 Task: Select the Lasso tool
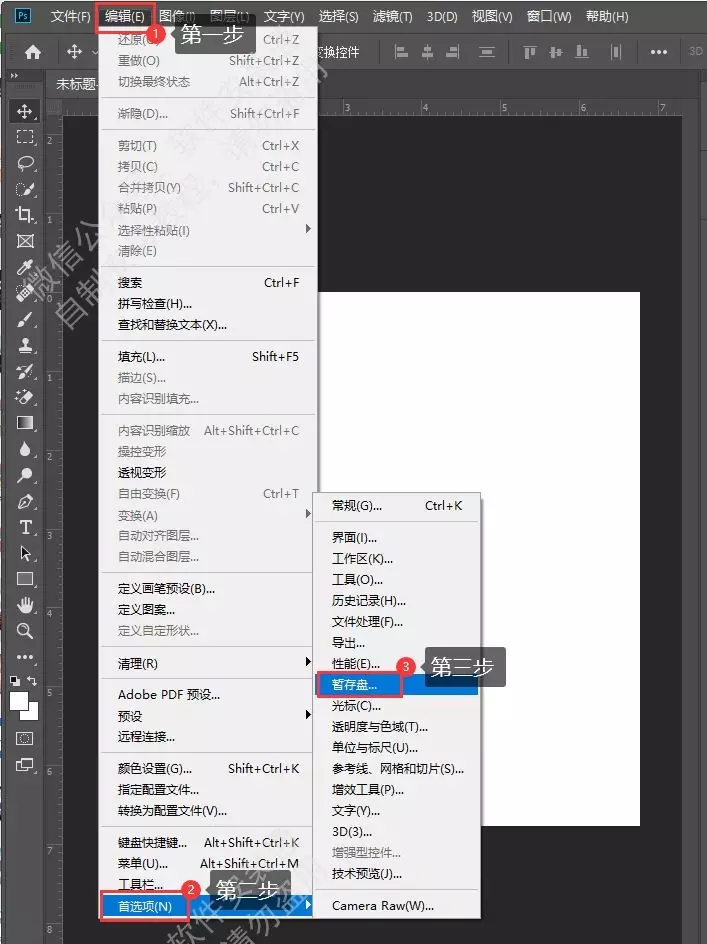[x=25, y=163]
